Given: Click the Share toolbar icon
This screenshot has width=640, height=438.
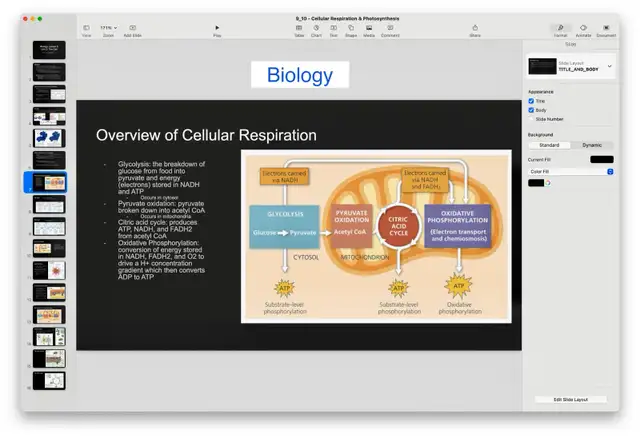Looking at the screenshot, I should 475,28.
